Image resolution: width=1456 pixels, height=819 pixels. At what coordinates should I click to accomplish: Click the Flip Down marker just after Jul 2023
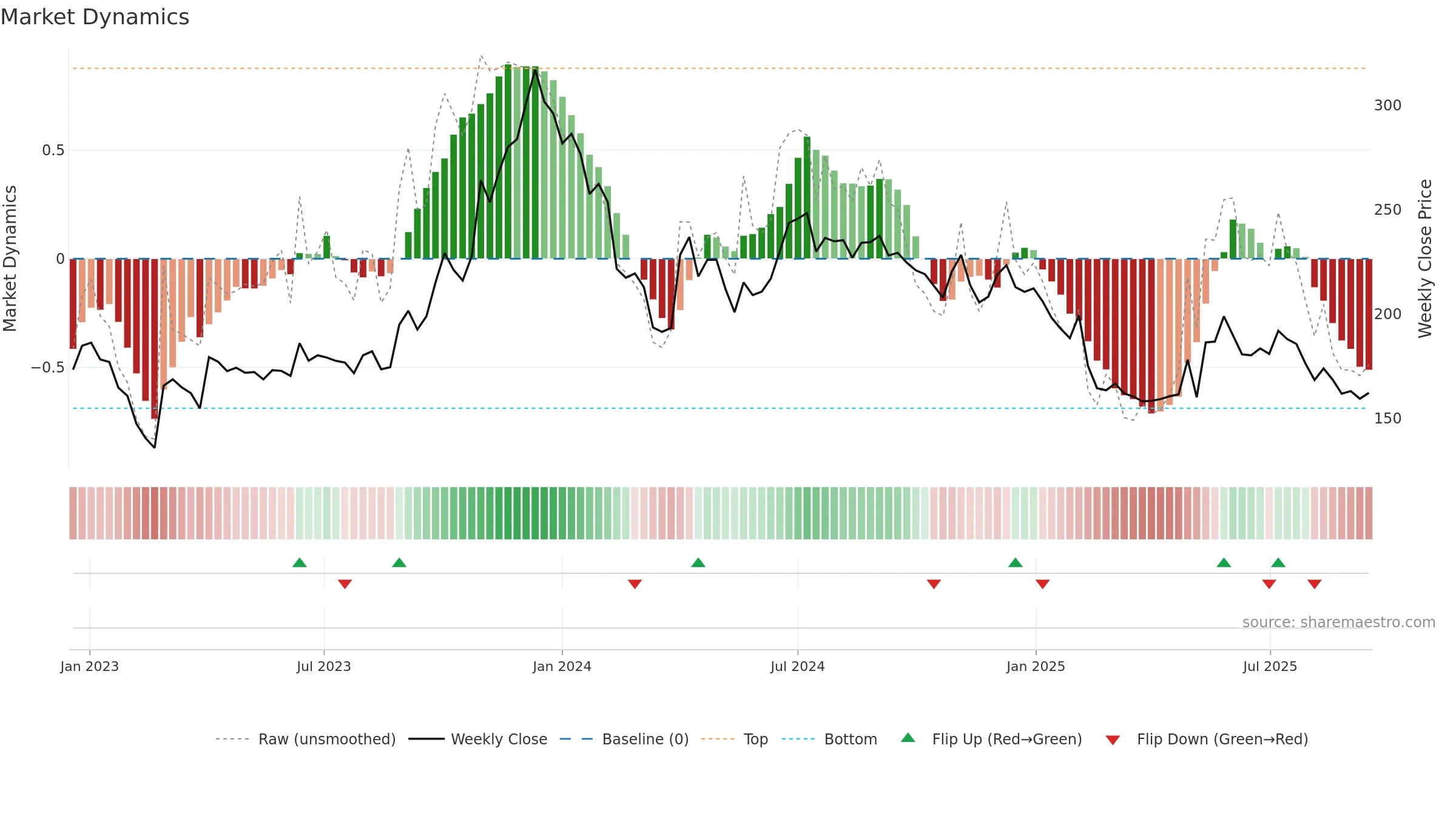pos(345,584)
